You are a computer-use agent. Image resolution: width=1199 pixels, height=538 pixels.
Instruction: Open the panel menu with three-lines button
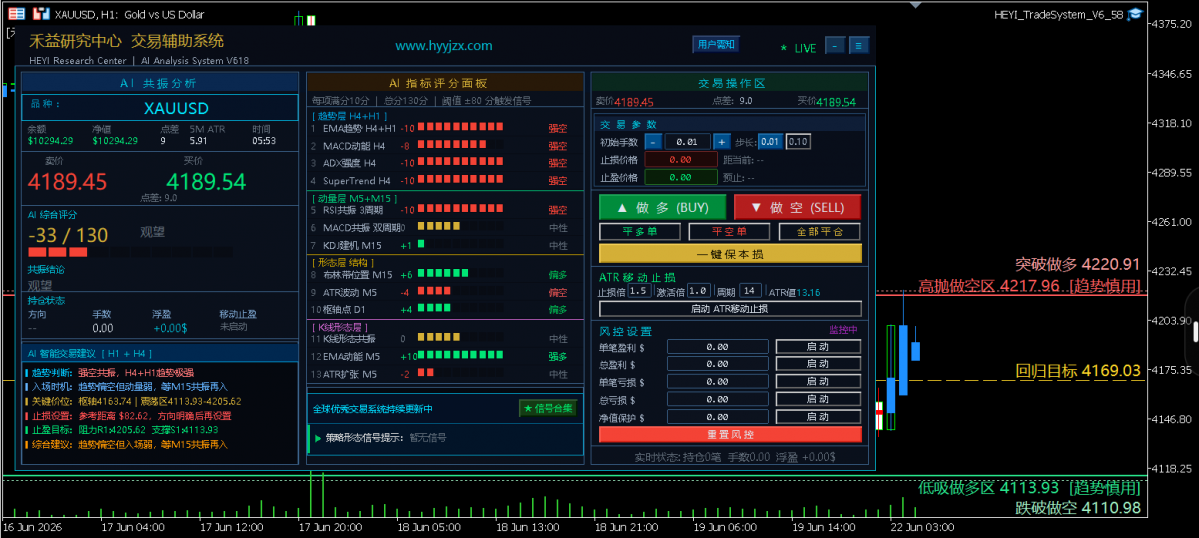[859, 46]
